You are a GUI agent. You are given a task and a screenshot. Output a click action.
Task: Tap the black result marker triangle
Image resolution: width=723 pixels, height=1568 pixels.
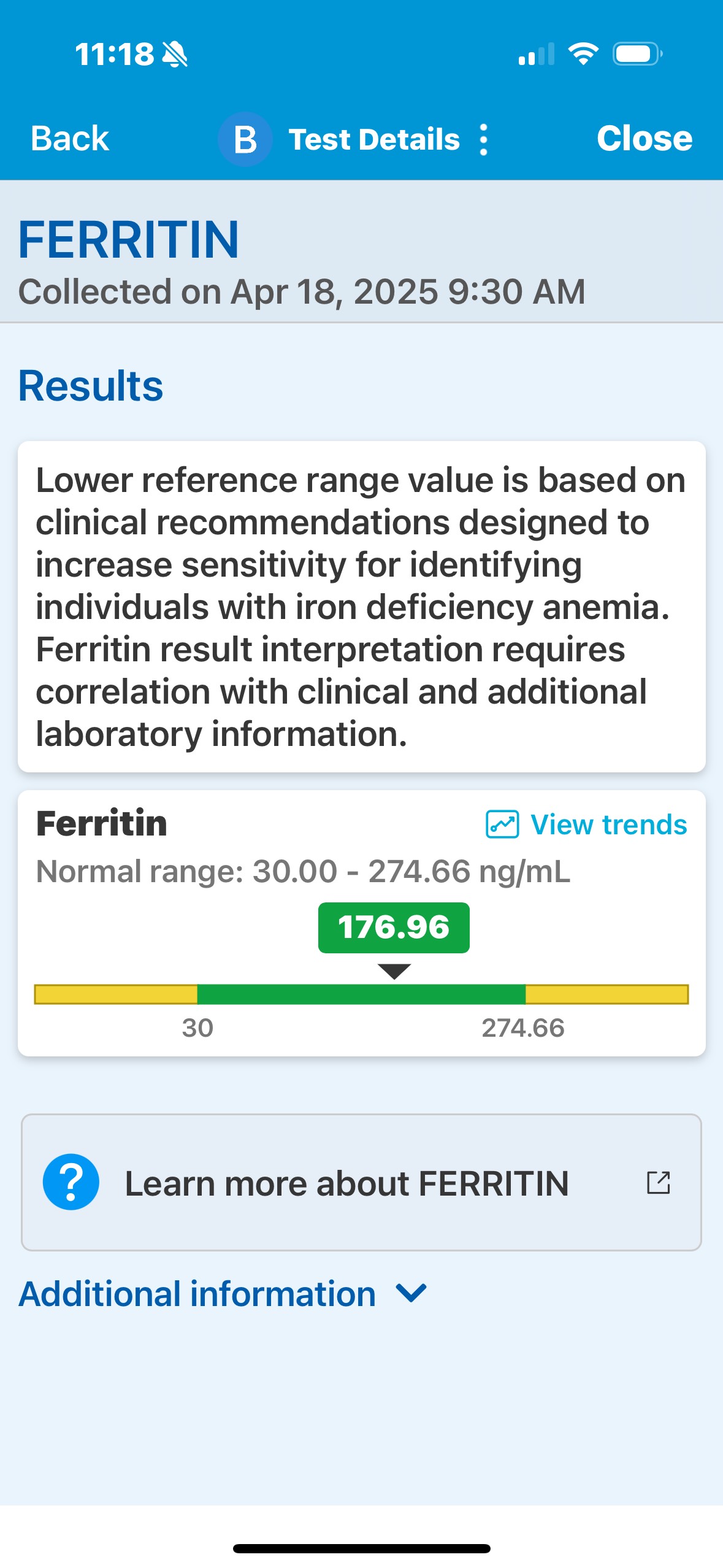pyautogui.click(x=394, y=970)
